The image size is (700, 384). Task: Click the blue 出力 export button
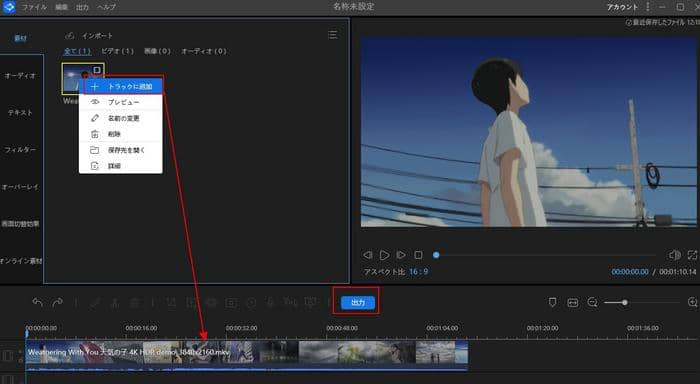click(358, 303)
